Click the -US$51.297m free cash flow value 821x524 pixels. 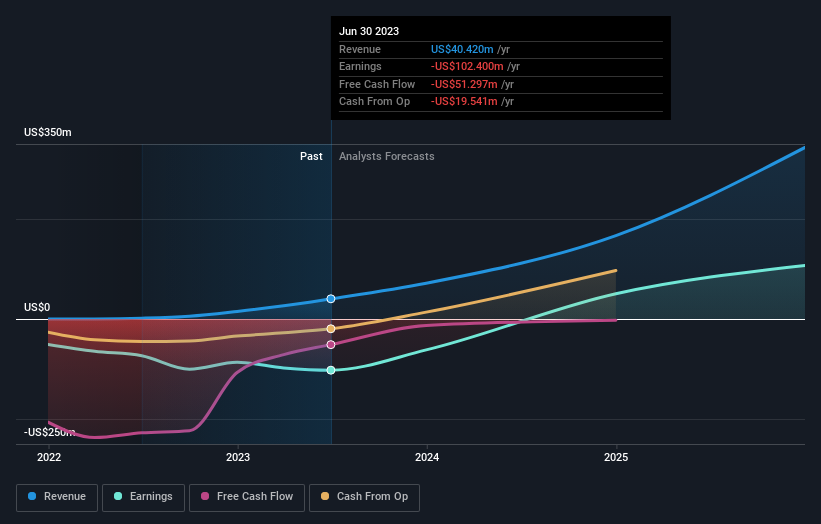click(464, 84)
